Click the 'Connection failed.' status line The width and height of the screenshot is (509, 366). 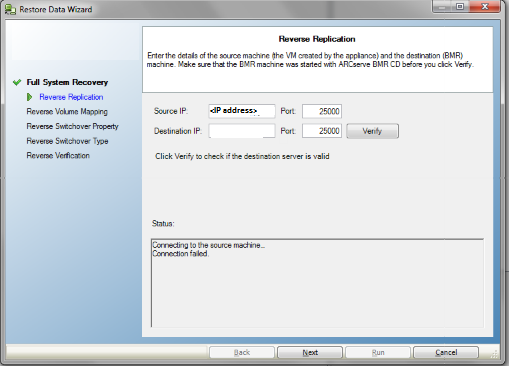181,254
